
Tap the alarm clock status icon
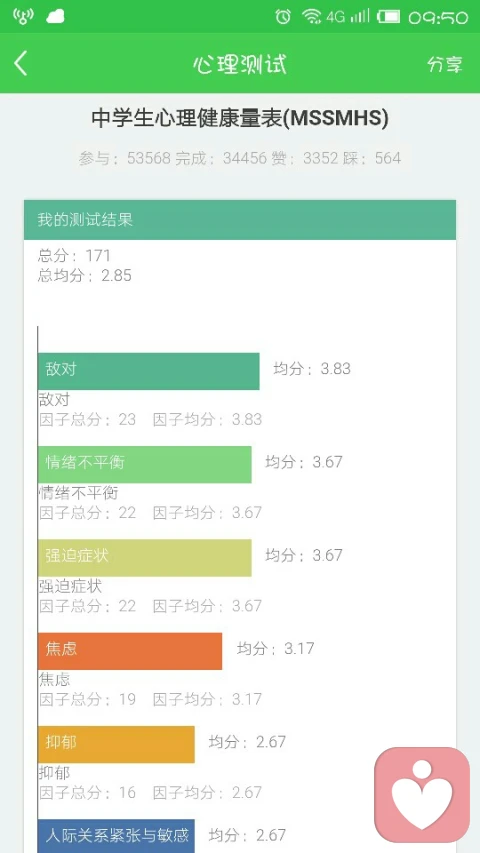tap(283, 16)
